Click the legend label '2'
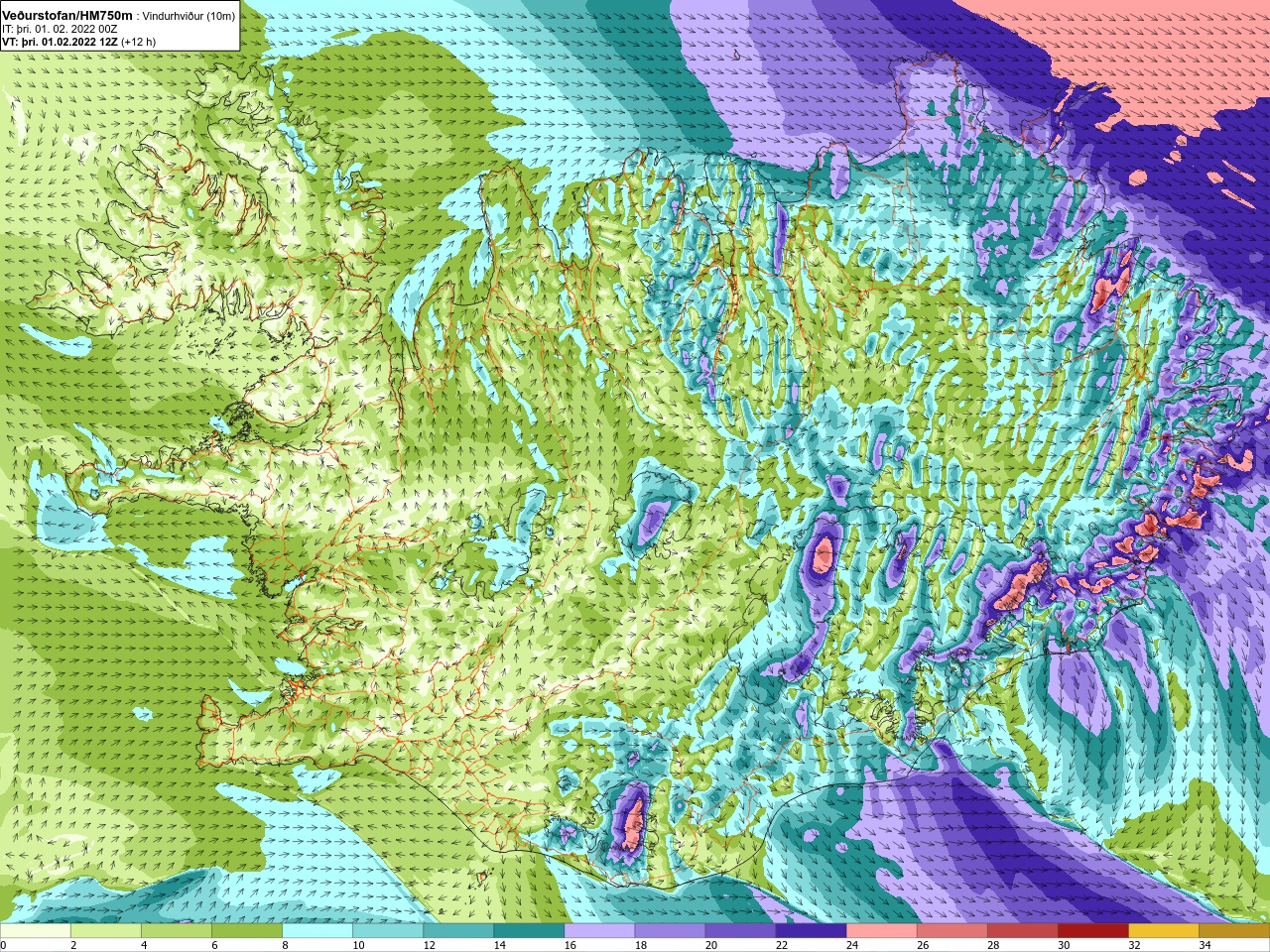 (x=73, y=945)
